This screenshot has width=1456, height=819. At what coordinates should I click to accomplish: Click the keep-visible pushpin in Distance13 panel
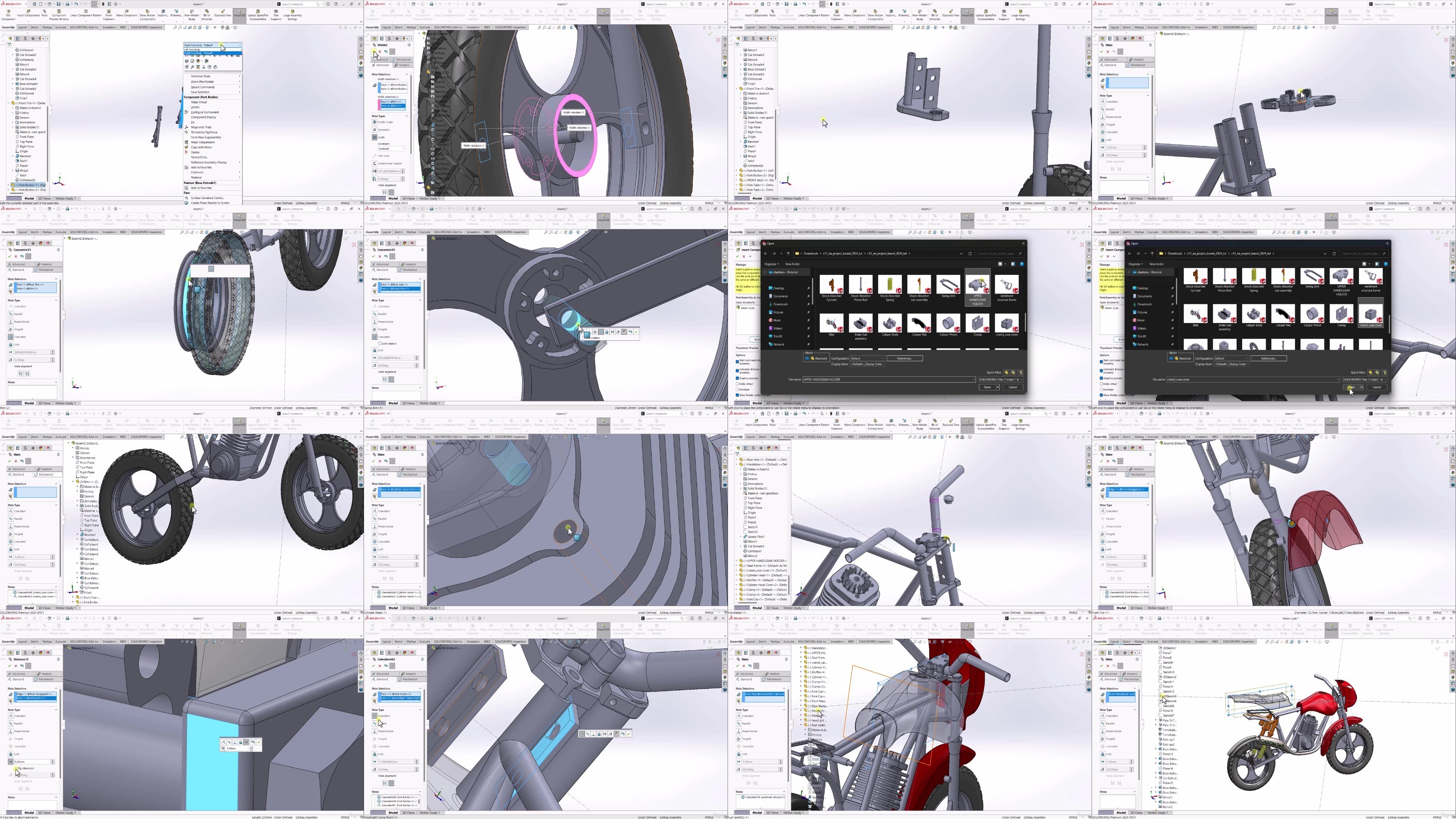[x=28, y=666]
